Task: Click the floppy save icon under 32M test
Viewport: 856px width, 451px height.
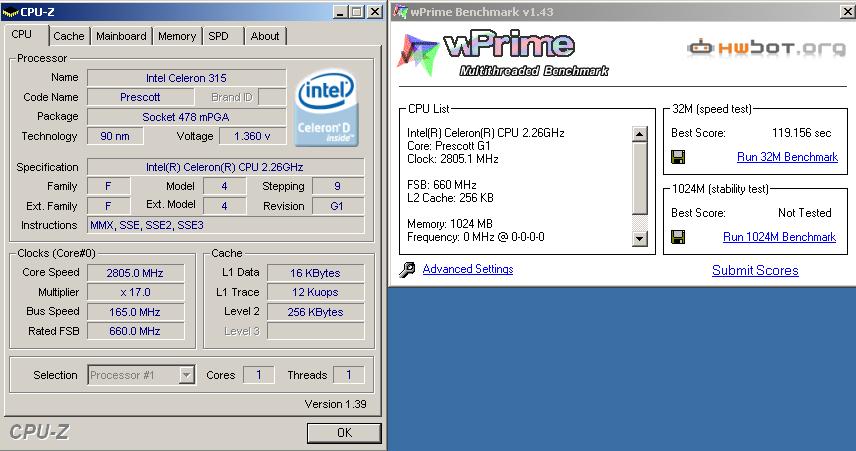Action: pos(678,157)
